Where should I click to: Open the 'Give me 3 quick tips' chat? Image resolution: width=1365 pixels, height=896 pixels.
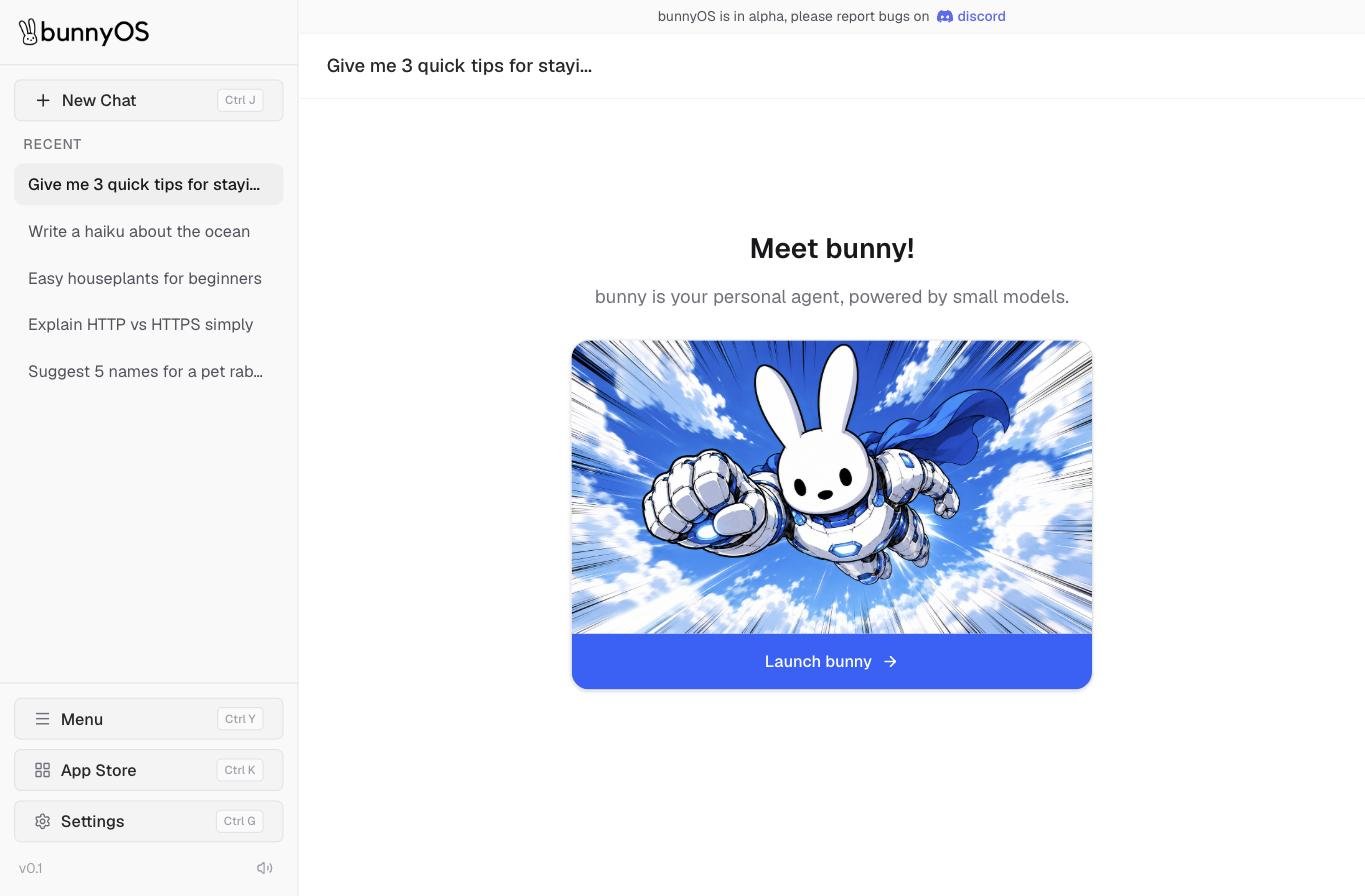149,184
